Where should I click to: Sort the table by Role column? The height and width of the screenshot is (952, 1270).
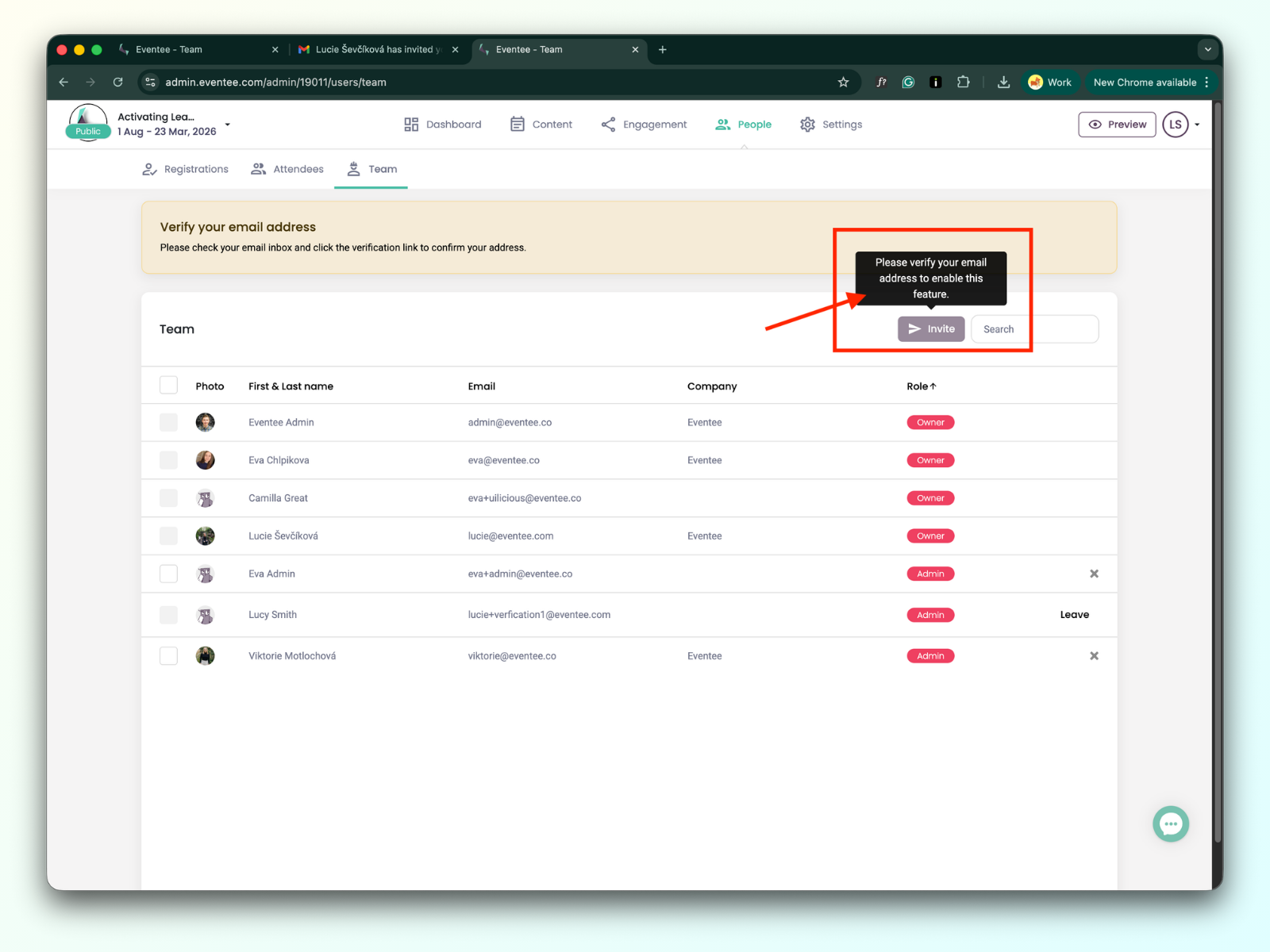tap(922, 386)
